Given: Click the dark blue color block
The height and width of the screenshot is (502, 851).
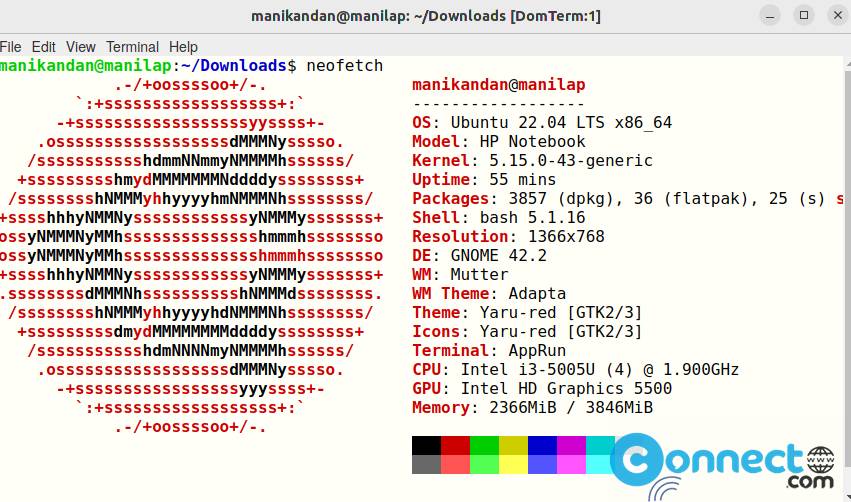Looking at the screenshot, I should point(542,446).
